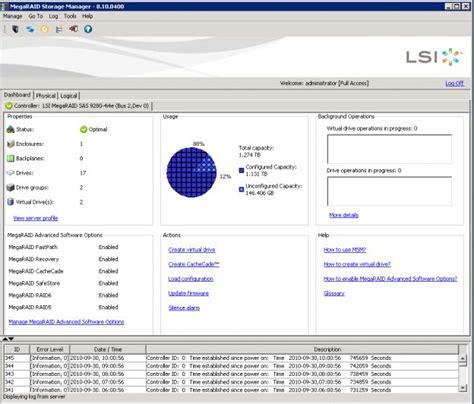Click the blue arrows refresh toolbar icon
The height and width of the screenshot is (404, 474).
(x=30, y=29)
